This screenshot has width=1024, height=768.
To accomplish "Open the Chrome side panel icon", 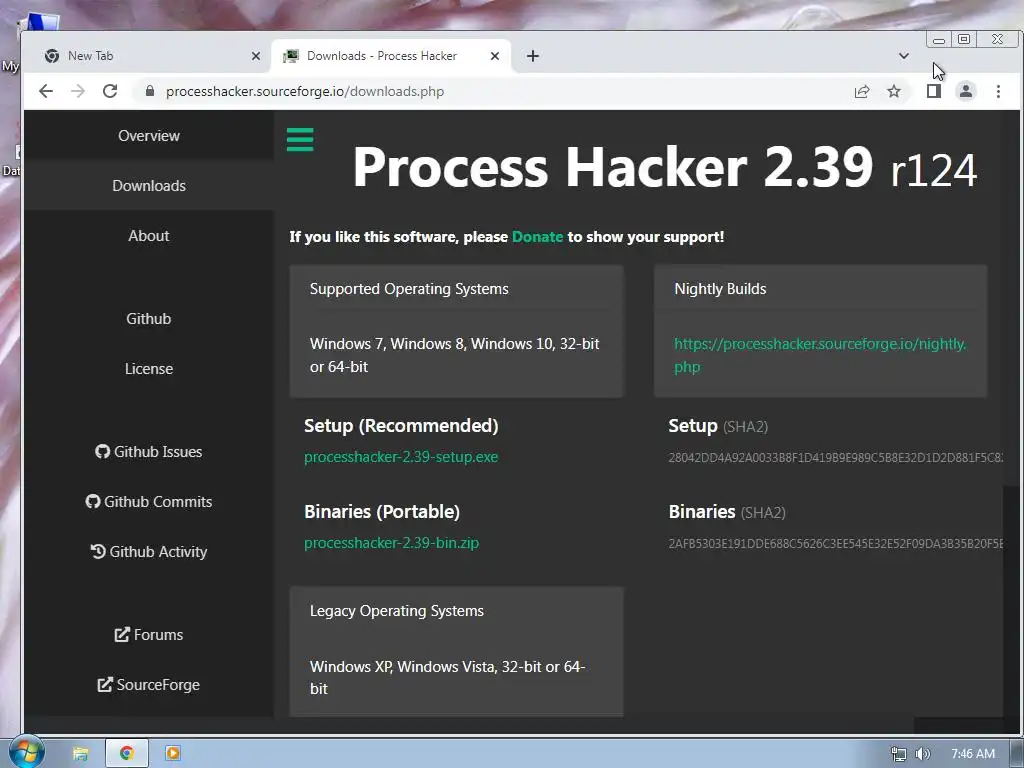I will (x=934, y=91).
